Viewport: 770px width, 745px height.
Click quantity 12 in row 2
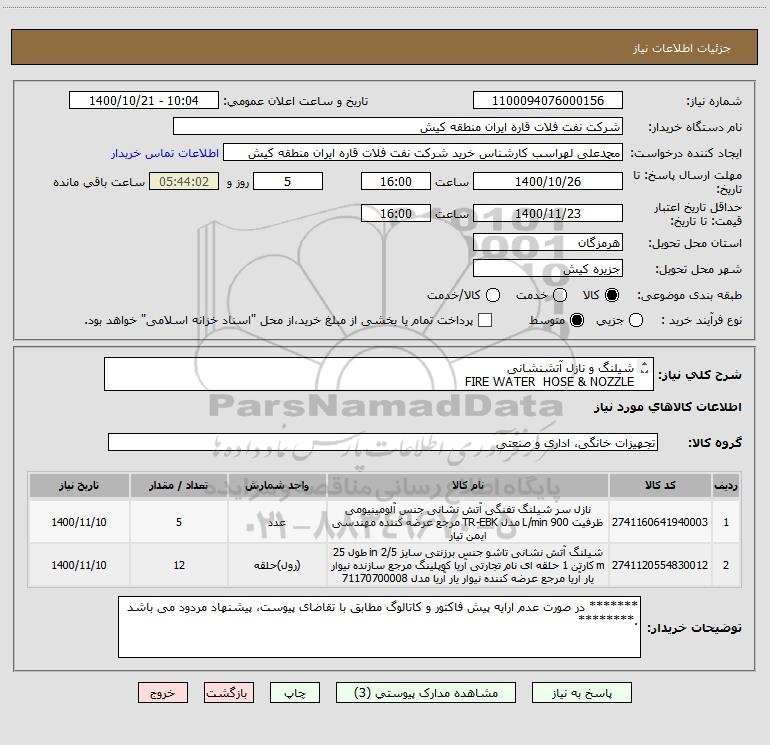point(179,565)
